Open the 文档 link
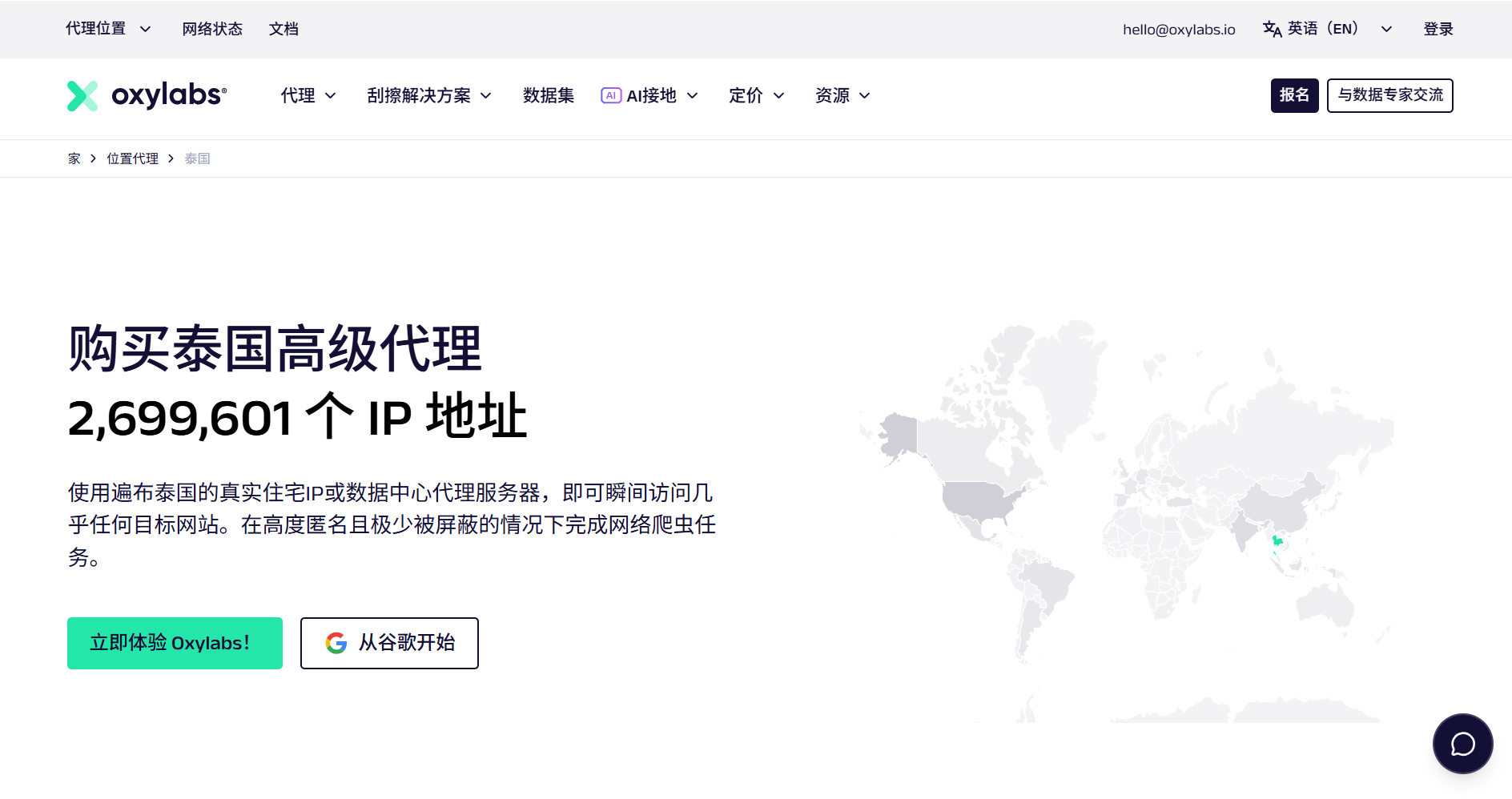The image size is (1512, 799). click(283, 29)
